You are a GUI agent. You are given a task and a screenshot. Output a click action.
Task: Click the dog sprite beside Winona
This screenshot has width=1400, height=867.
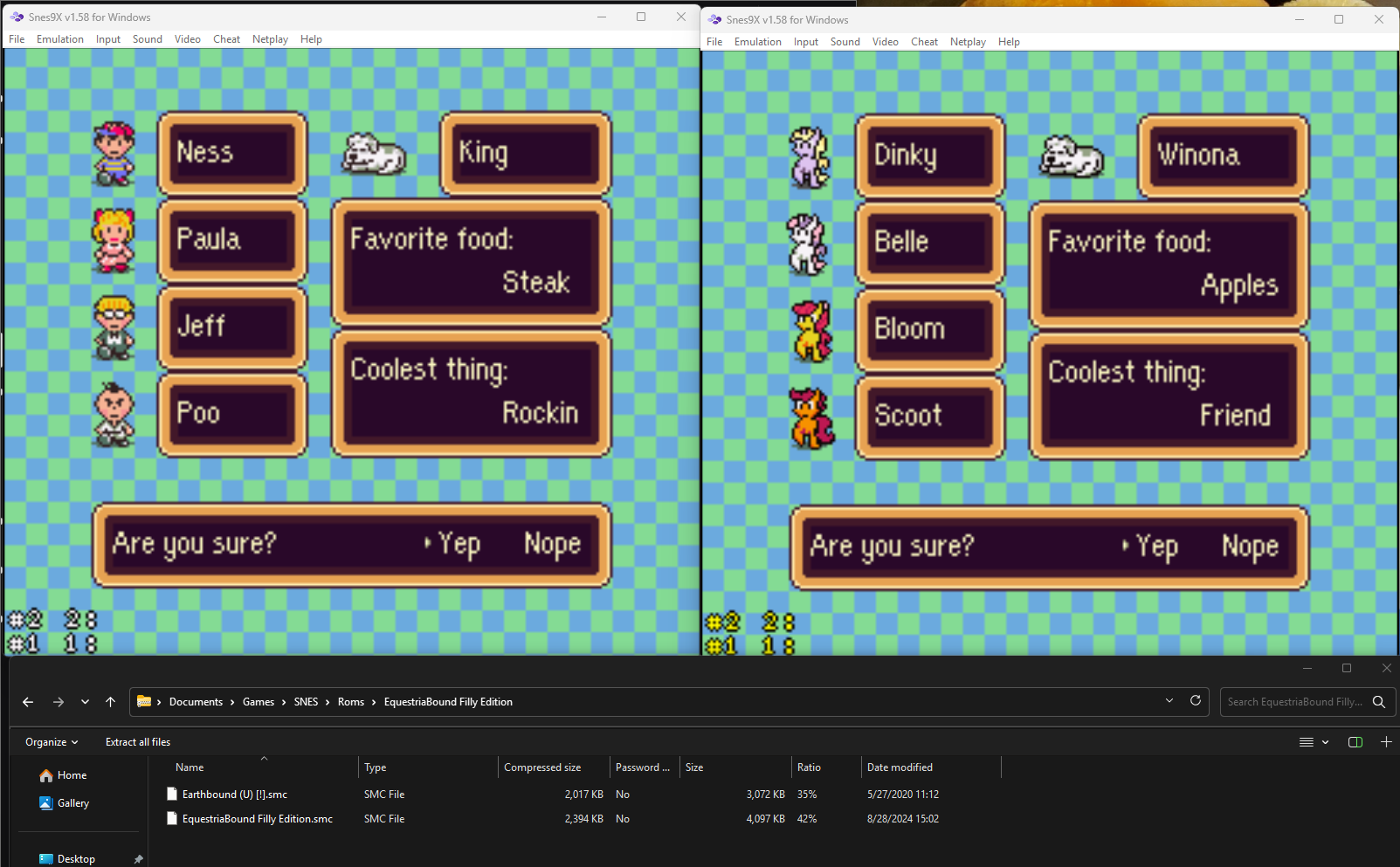pos(1072,156)
